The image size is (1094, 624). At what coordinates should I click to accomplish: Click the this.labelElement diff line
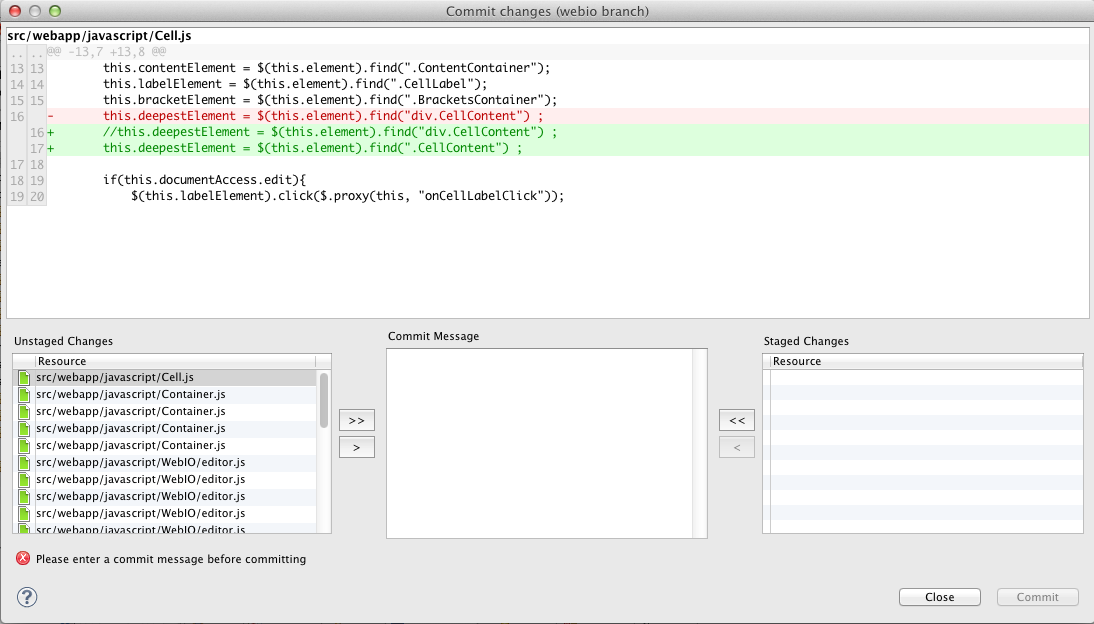coord(295,84)
